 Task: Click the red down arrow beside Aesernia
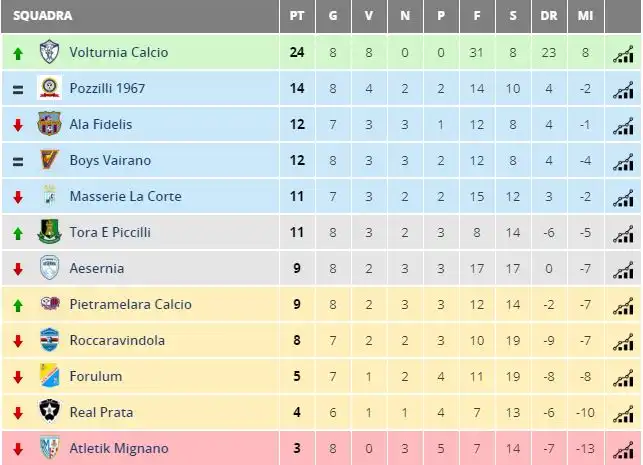[18, 269]
